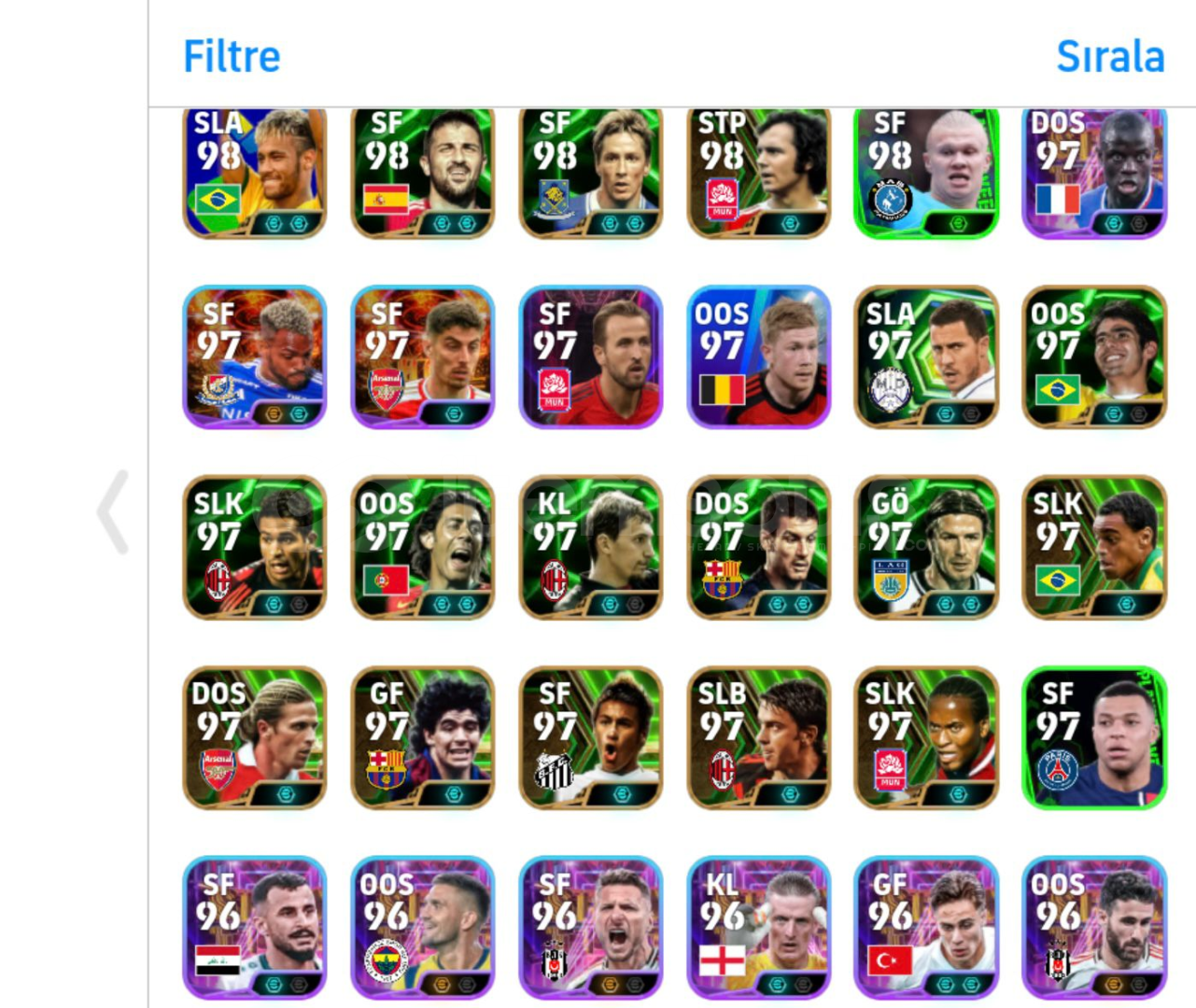Select the STP 98 defender card
Screen dimensions: 1196x1008
coord(758,173)
